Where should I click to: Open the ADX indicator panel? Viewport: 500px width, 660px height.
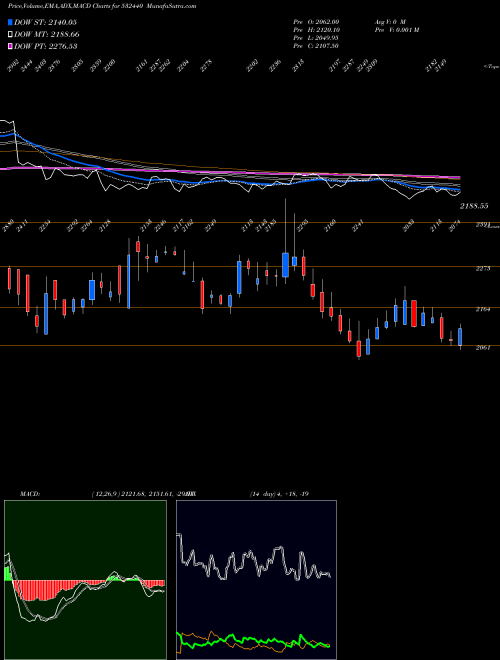click(256, 580)
